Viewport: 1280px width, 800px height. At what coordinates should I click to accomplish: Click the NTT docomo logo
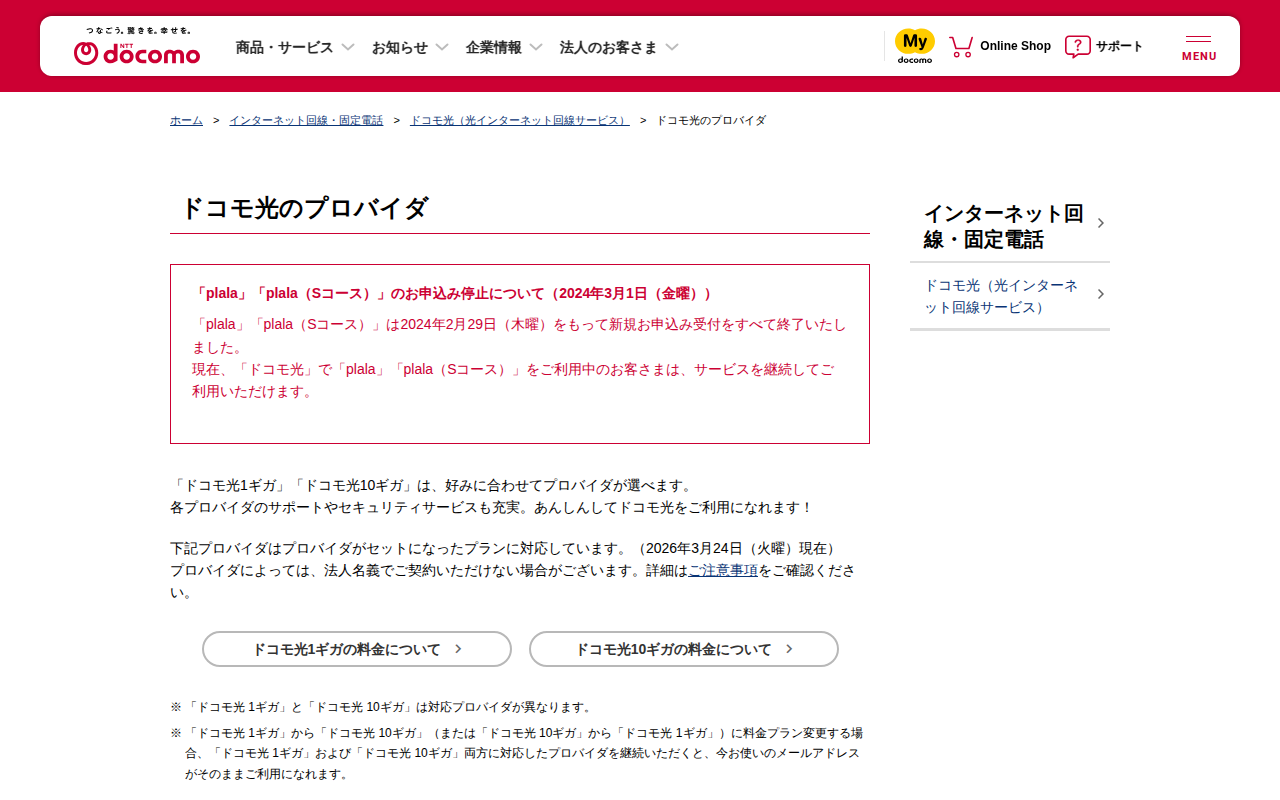(137, 47)
